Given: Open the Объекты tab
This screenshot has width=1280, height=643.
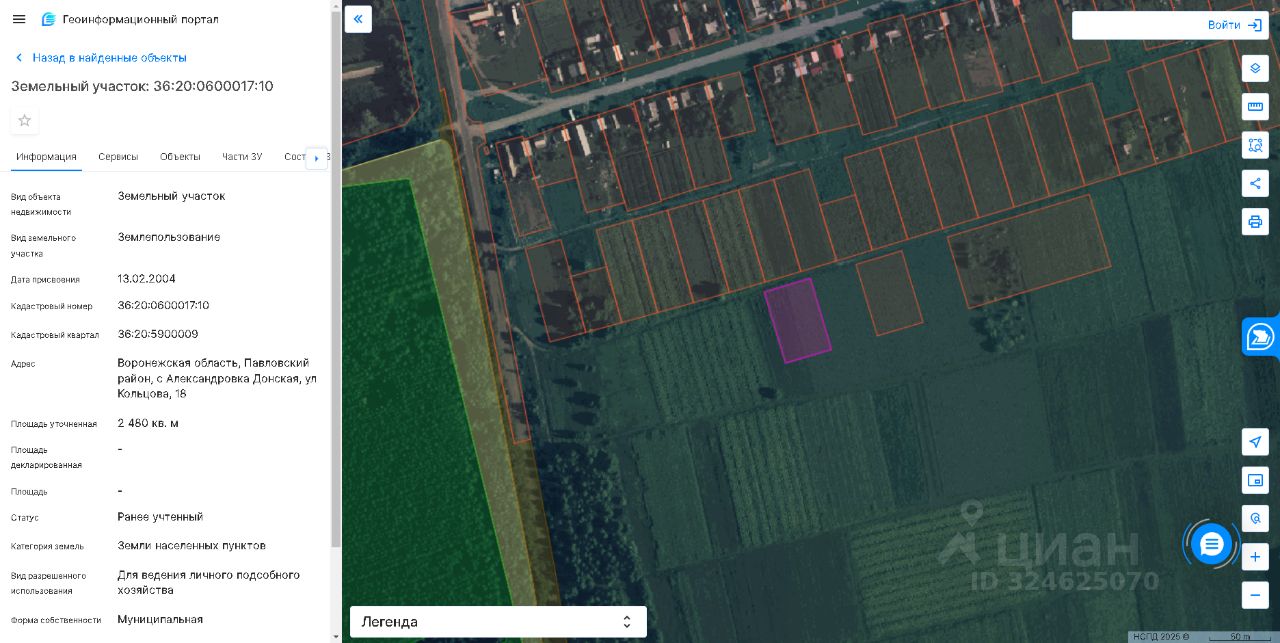Looking at the screenshot, I should point(180,157).
